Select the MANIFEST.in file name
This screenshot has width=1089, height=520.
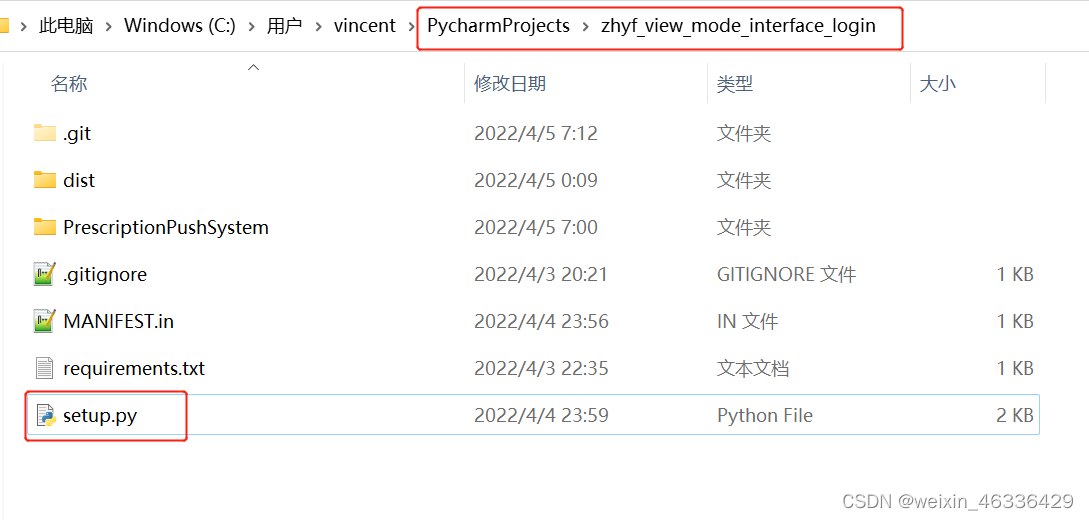(x=118, y=322)
